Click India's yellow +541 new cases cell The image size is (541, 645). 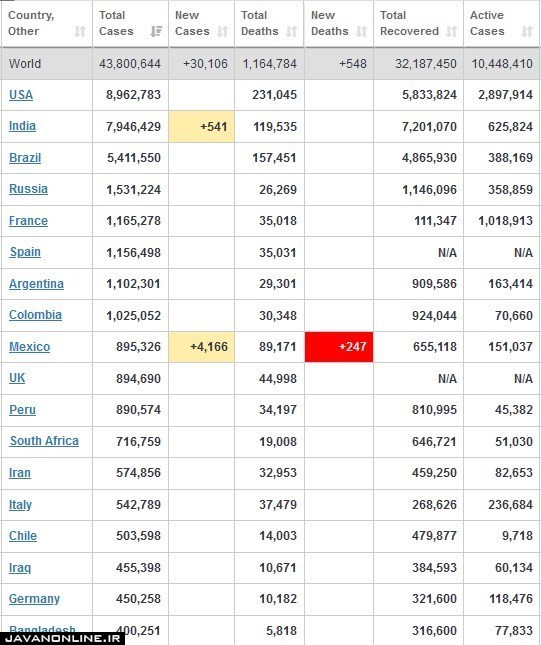point(202,126)
